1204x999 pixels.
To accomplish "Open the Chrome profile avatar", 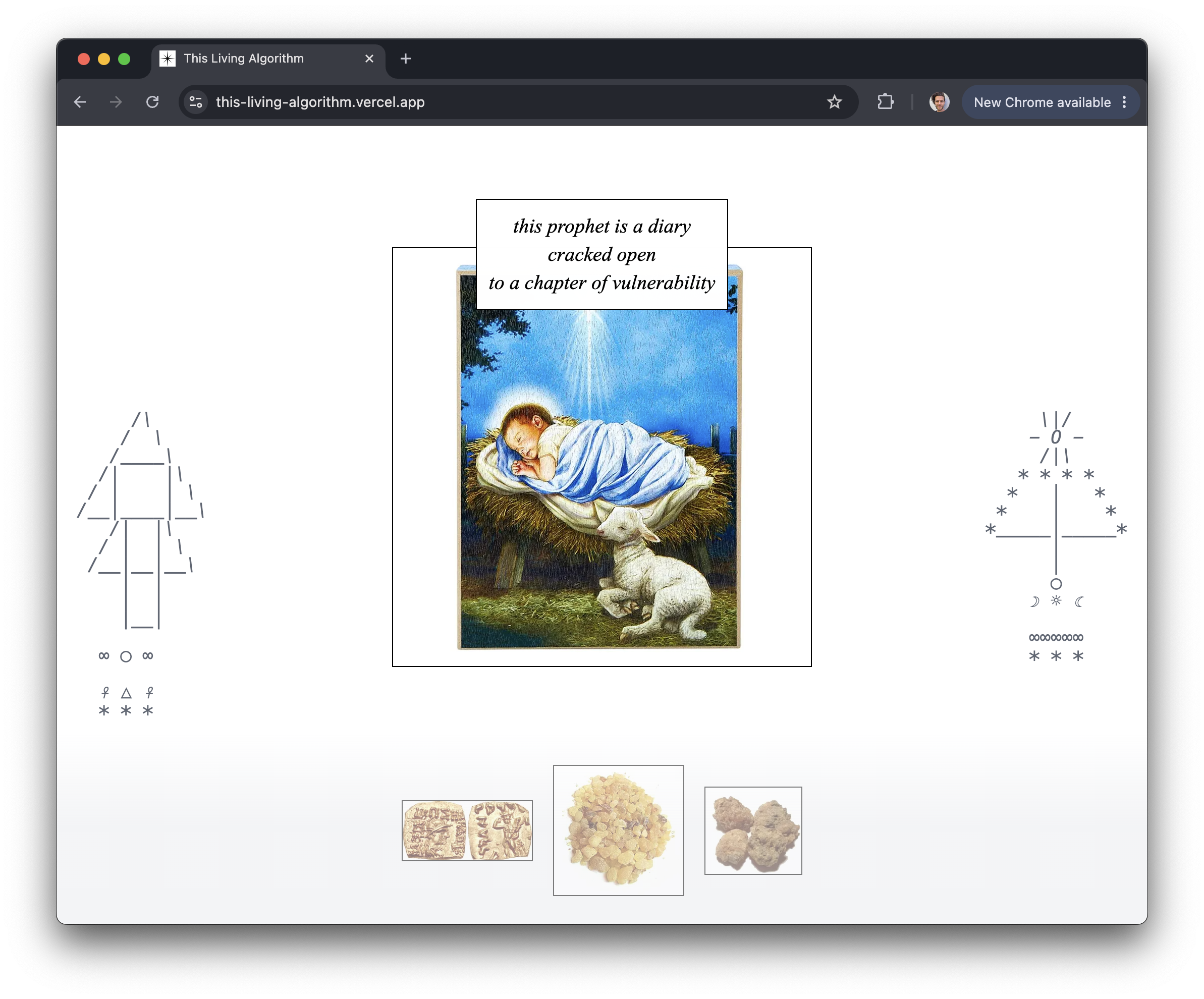I will point(939,102).
